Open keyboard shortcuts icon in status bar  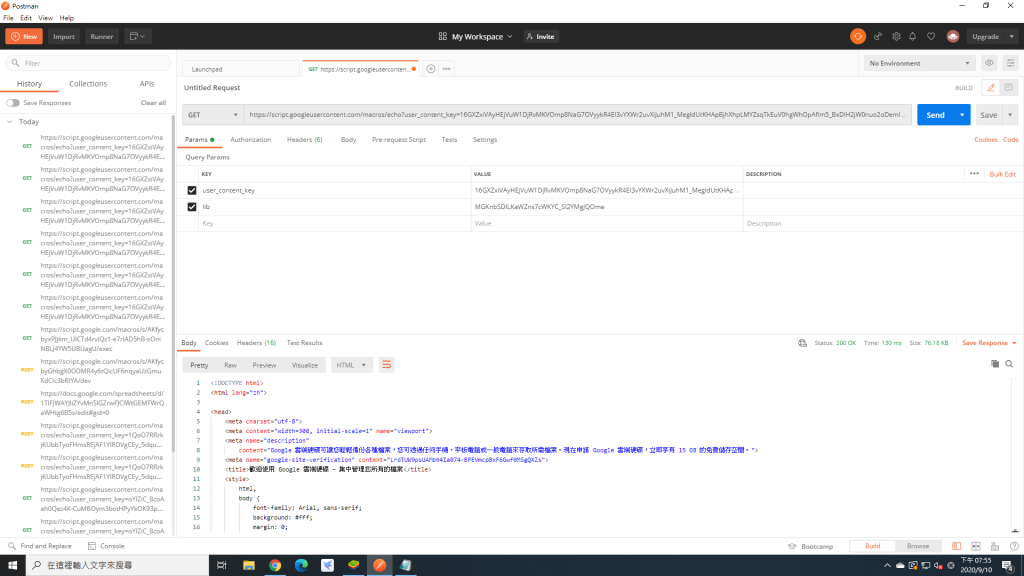click(995, 546)
